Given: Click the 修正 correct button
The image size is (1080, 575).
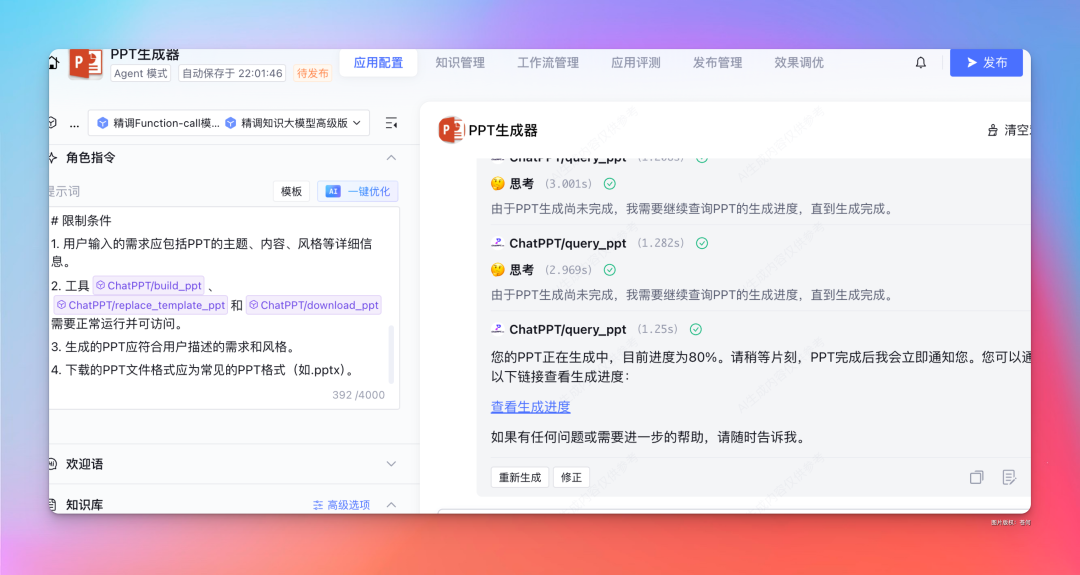Looking at the screenshot, I should point(571,477).
